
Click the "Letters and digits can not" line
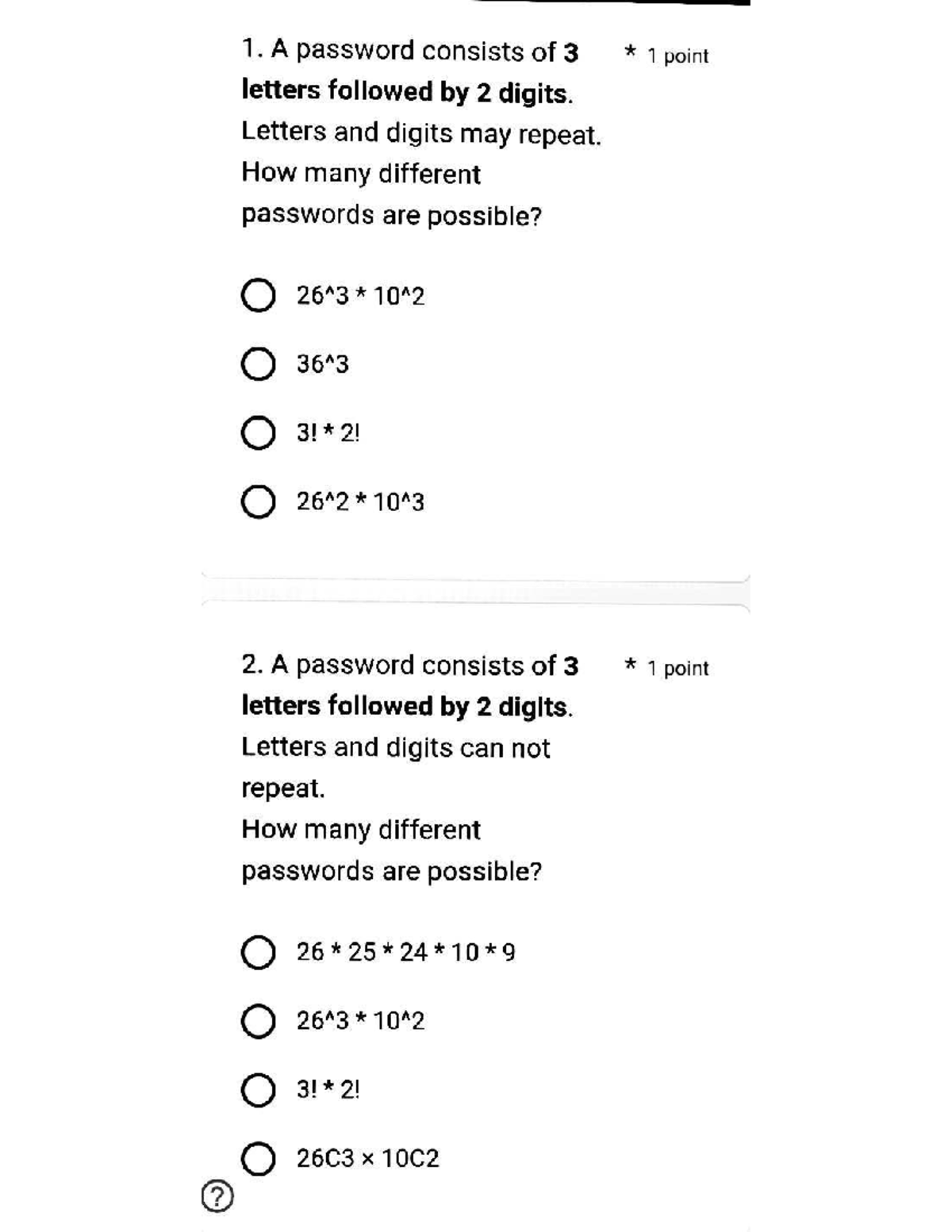395,747
